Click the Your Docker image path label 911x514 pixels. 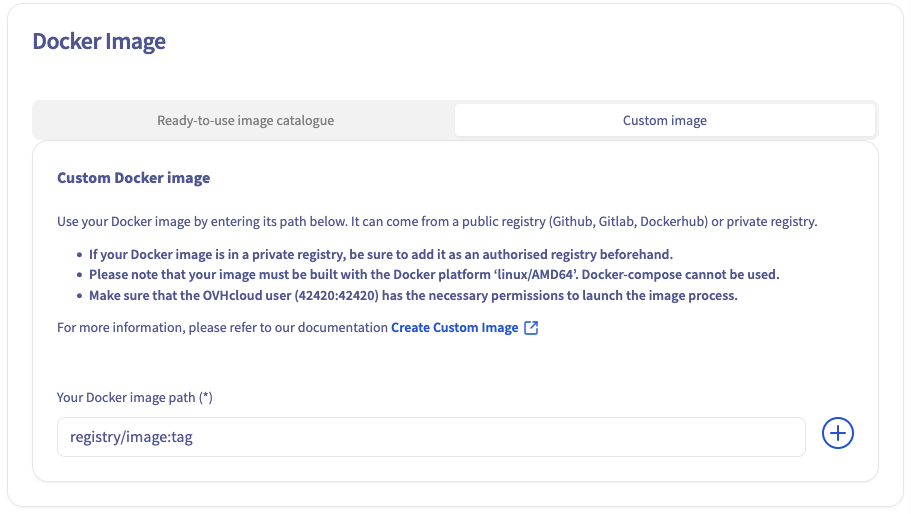(134, 398)
